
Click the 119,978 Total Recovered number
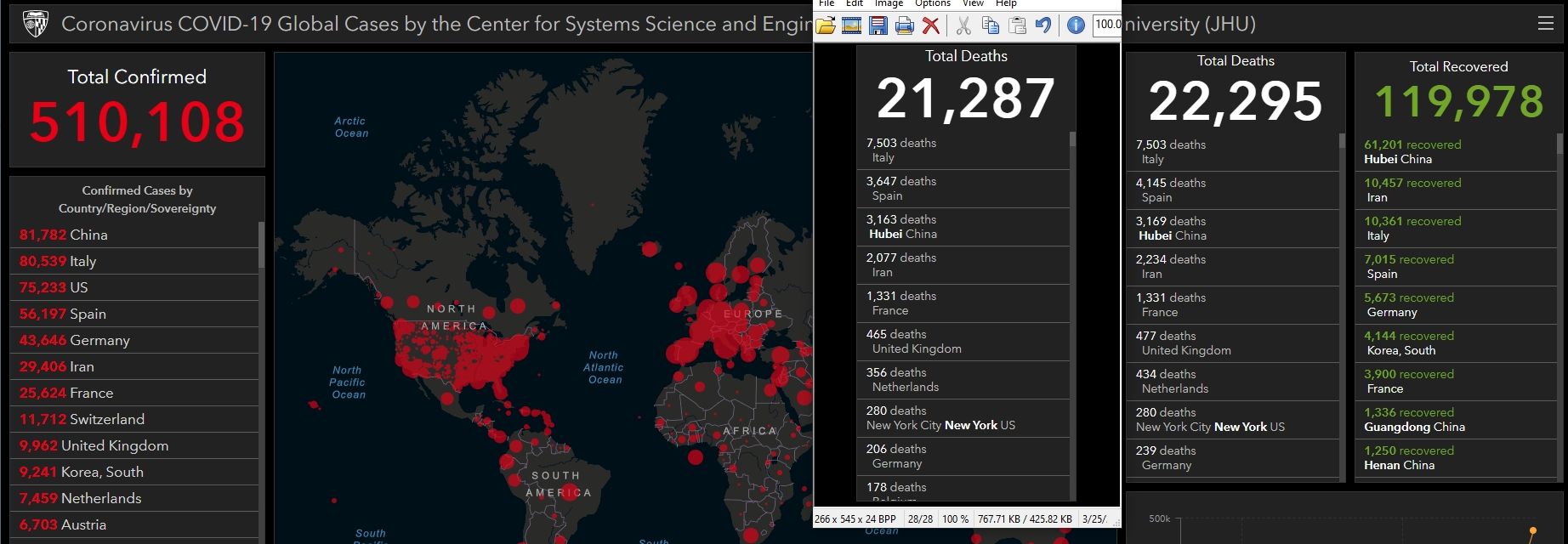click(1459, 102)
